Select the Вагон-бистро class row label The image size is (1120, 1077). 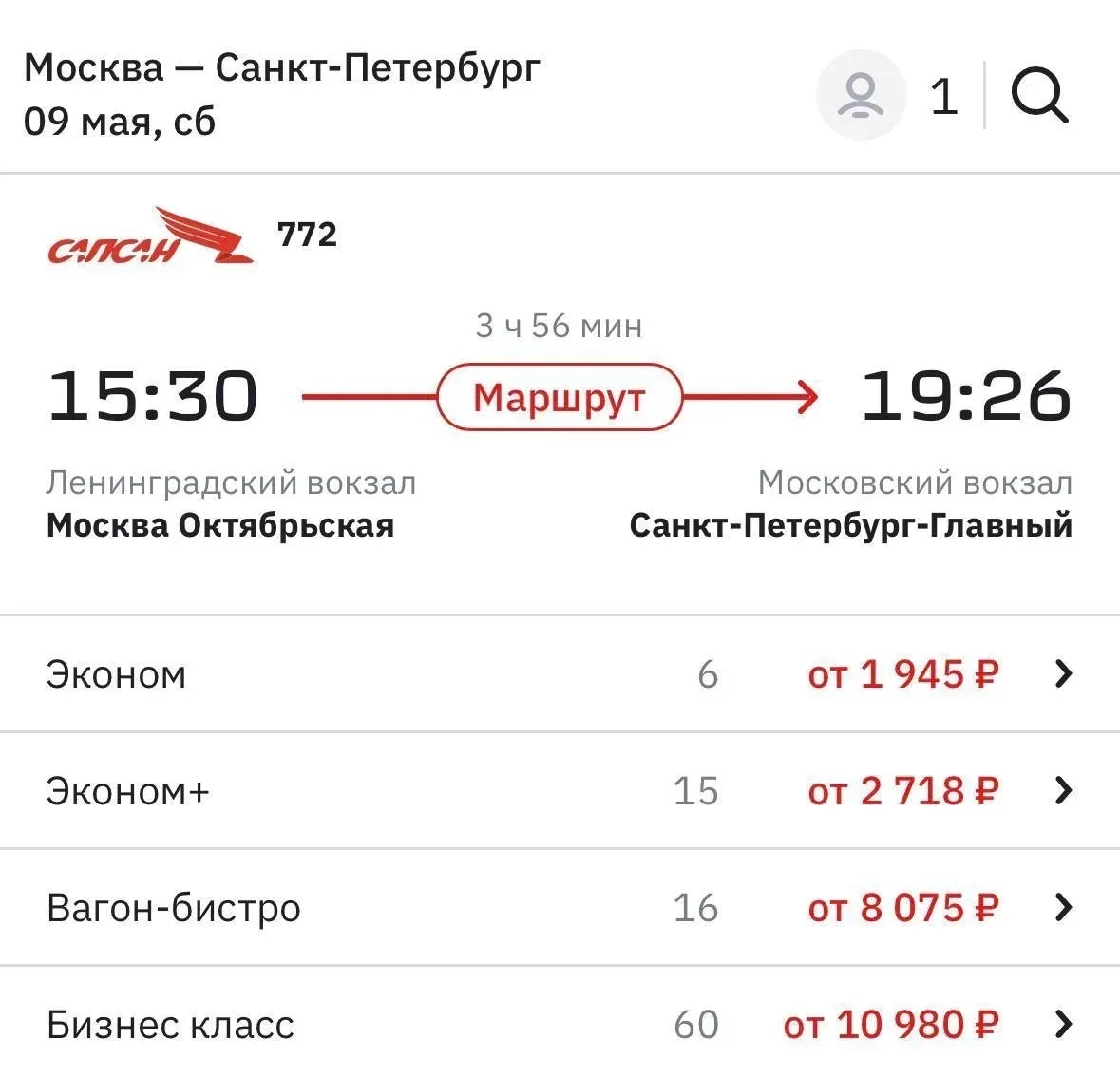(x=174, y=909)
